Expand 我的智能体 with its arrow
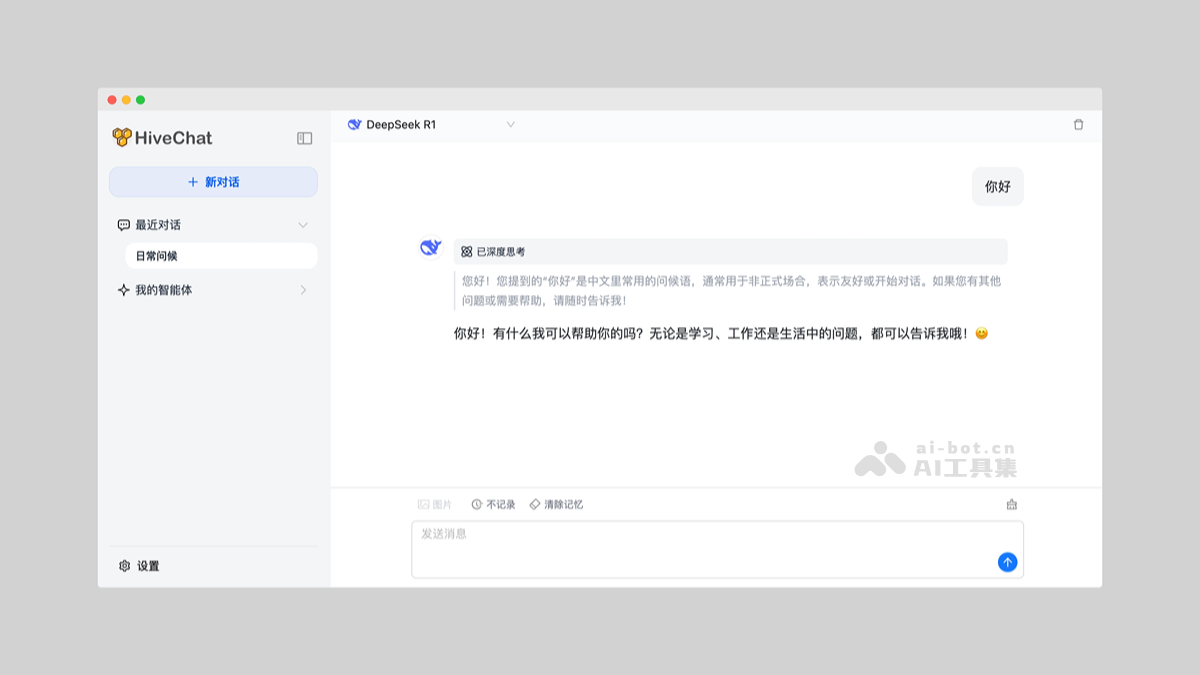 (x=302, y=290)
